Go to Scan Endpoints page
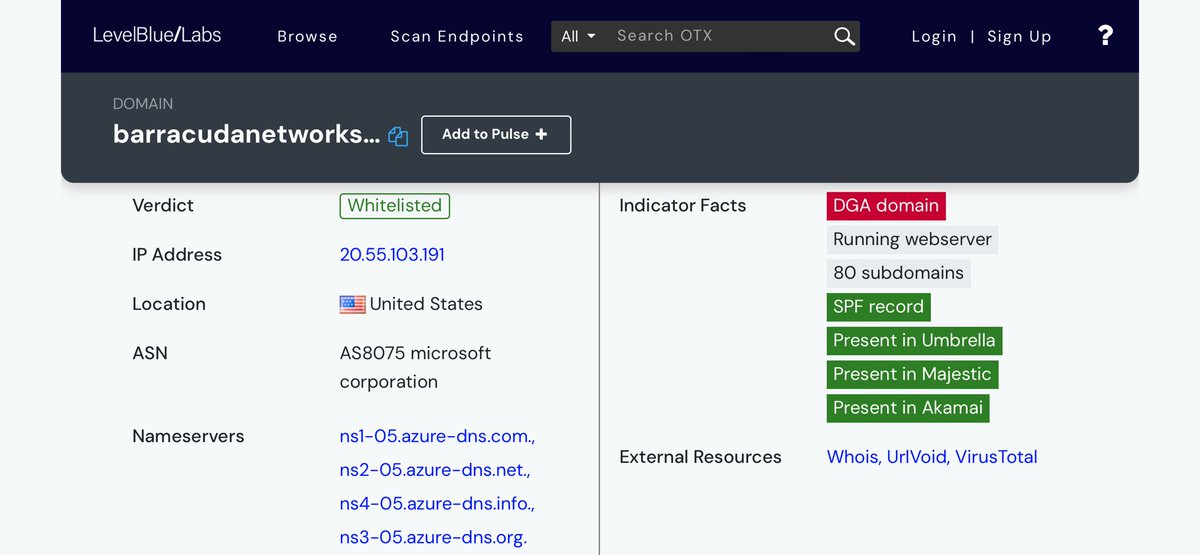 click(456, 36)
